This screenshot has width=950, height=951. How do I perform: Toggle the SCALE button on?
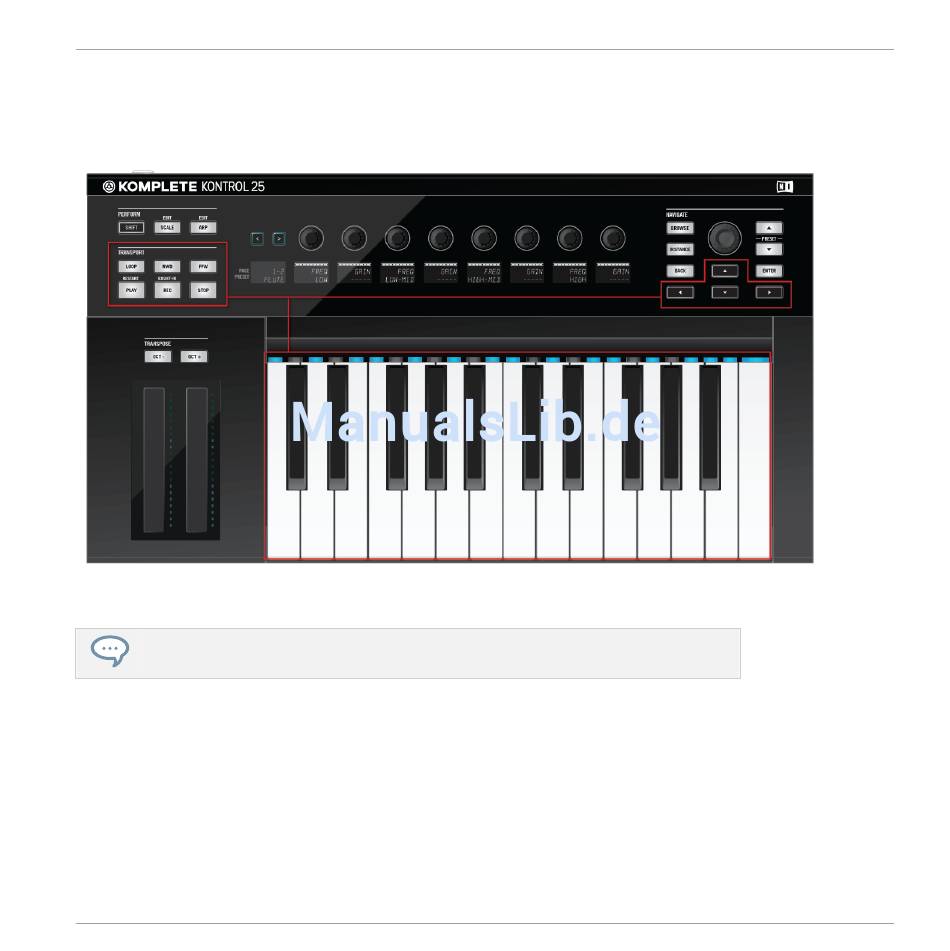[167, 227]
